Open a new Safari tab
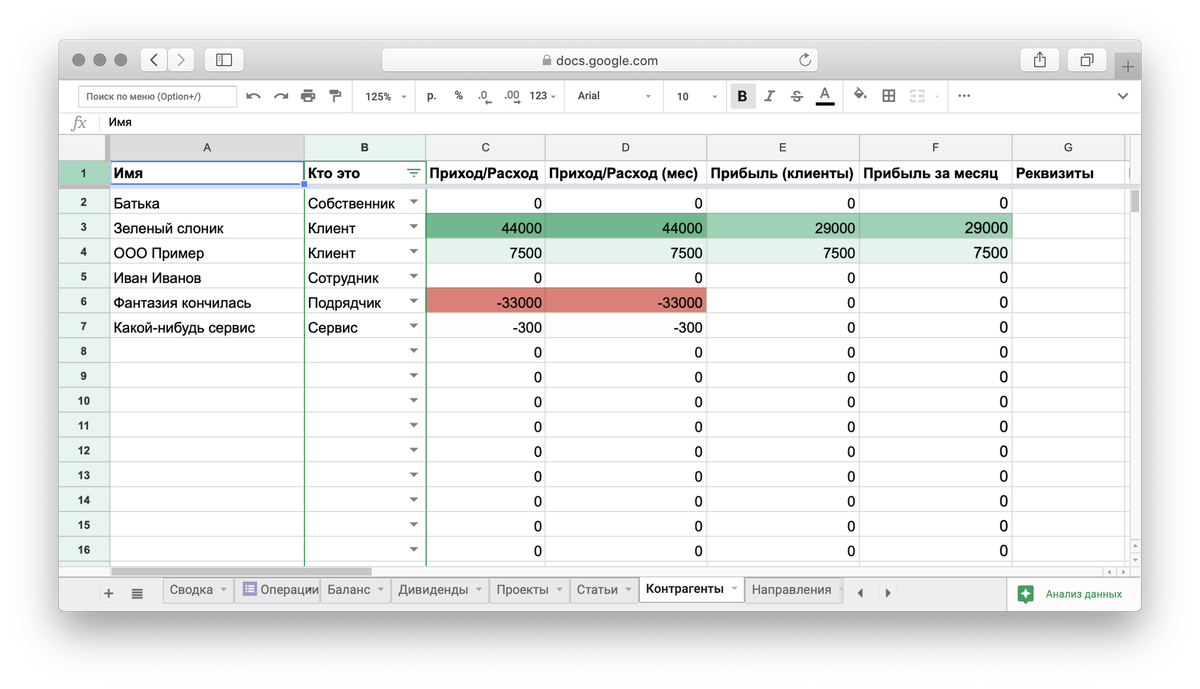The image size is (1200, 689). click(x=1128, y=66)
